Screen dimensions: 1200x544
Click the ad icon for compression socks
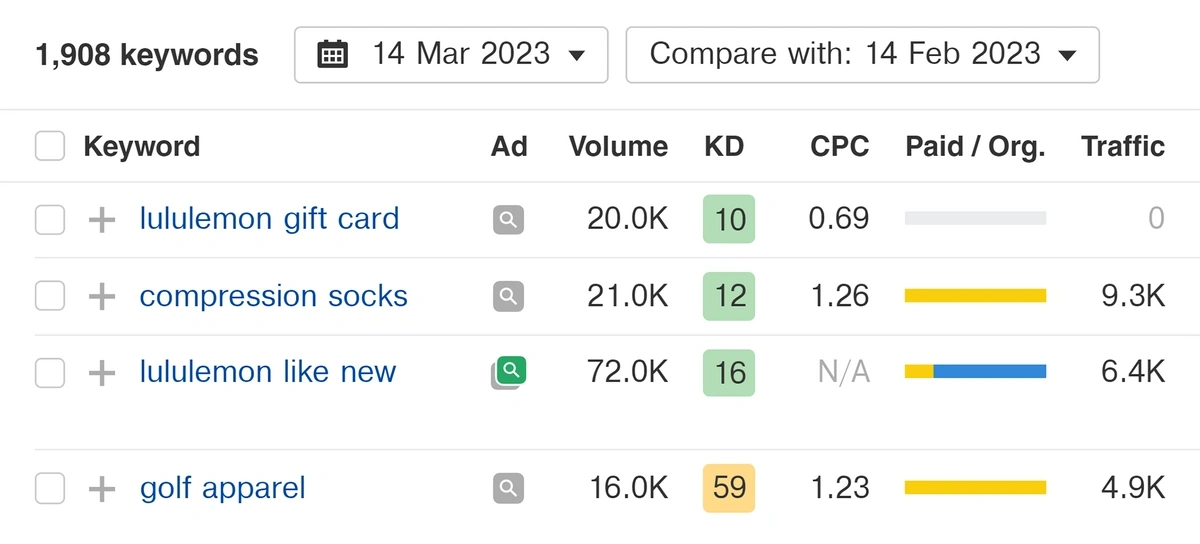pos(509,296)
